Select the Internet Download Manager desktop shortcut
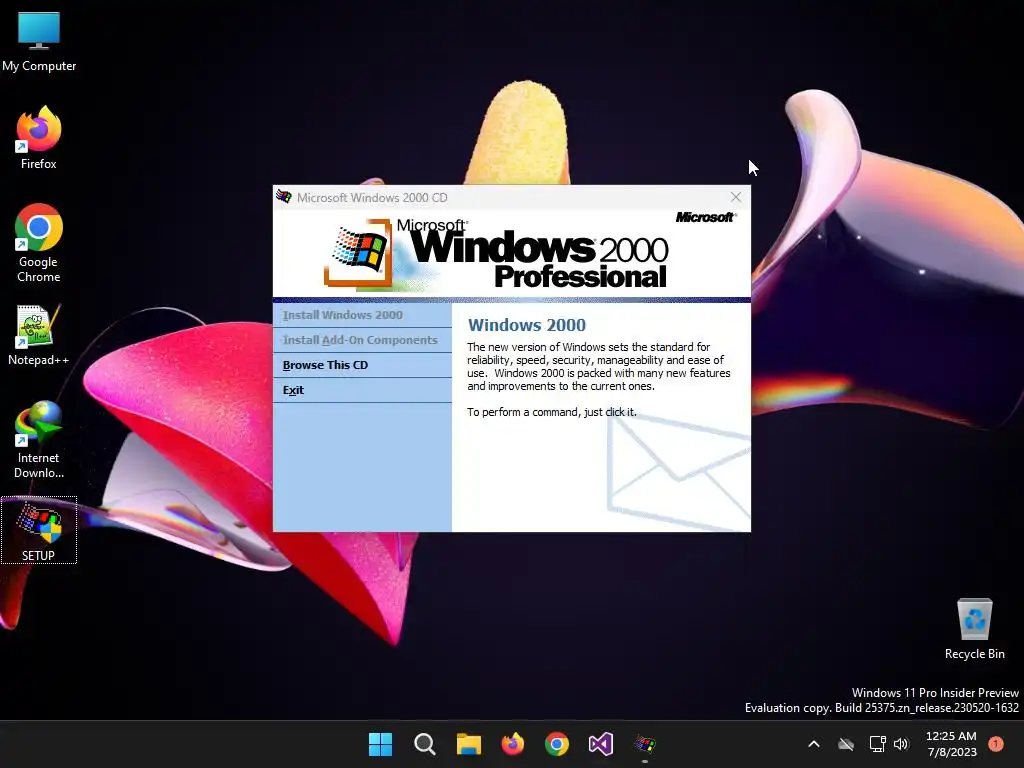Image resolution: width=1024 pixels, height=768 pixels. [39, 440]
